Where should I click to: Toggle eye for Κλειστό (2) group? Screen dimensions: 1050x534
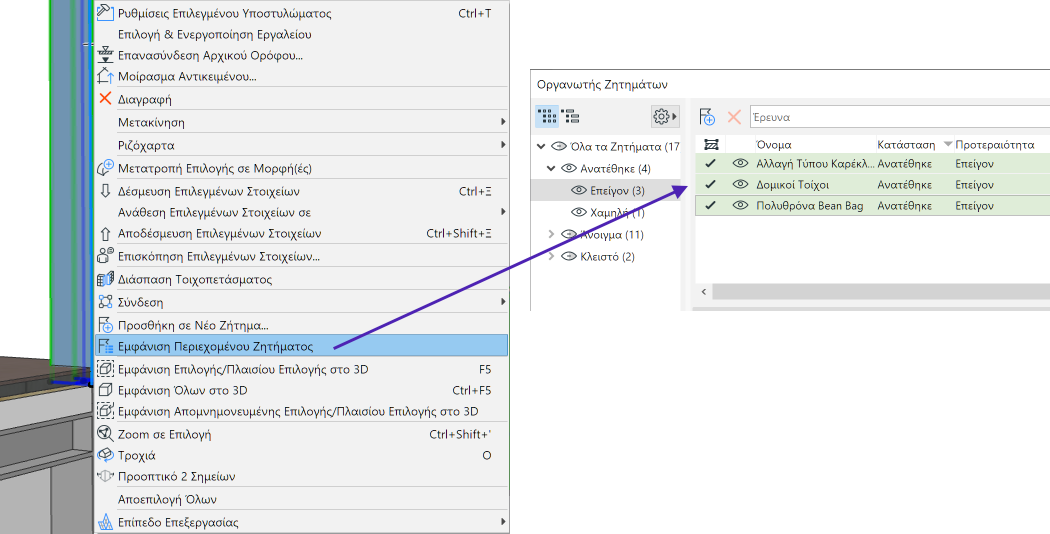(x=569, y=256)
